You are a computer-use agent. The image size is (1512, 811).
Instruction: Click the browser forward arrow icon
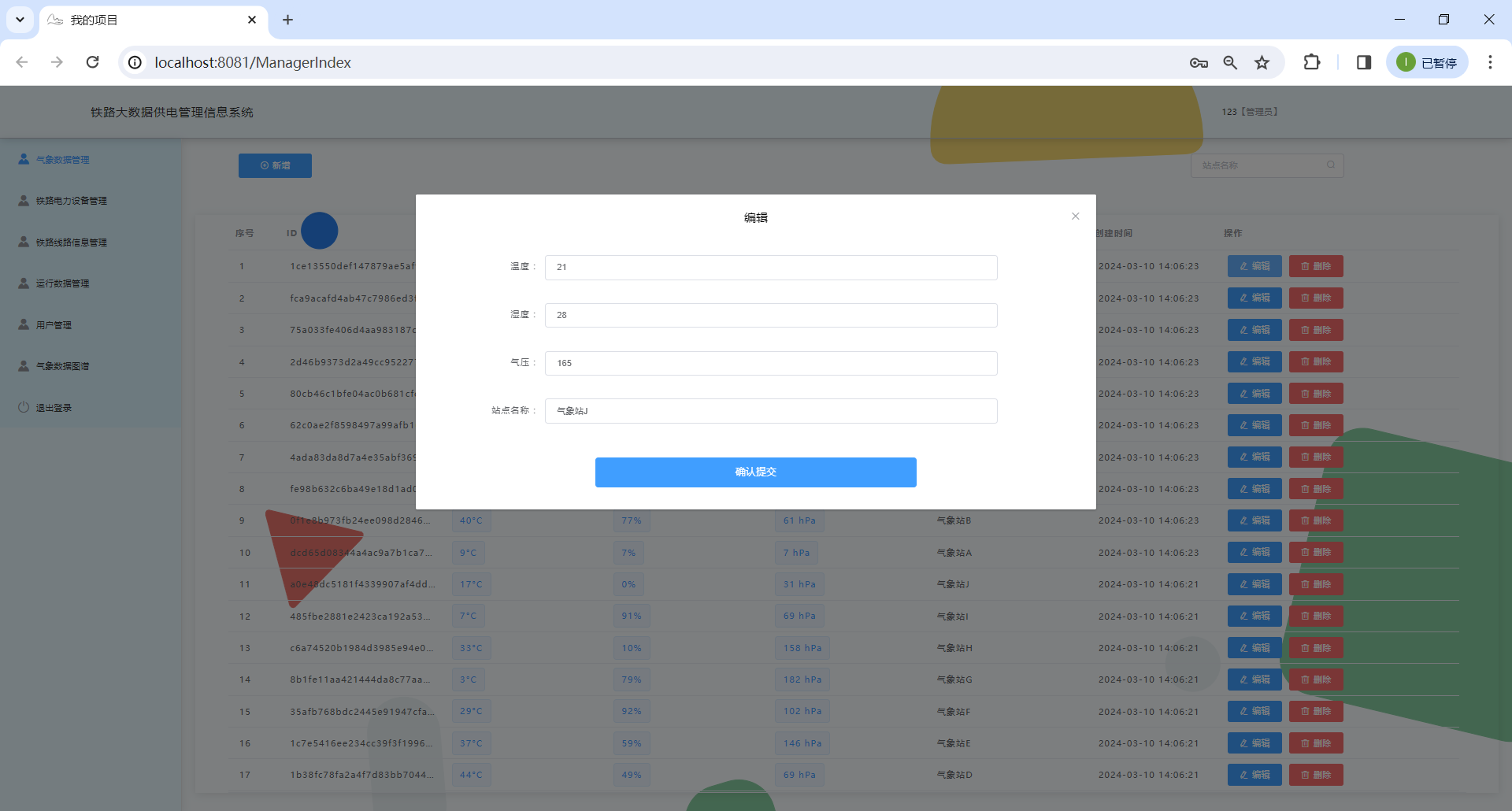click(57, 62)
